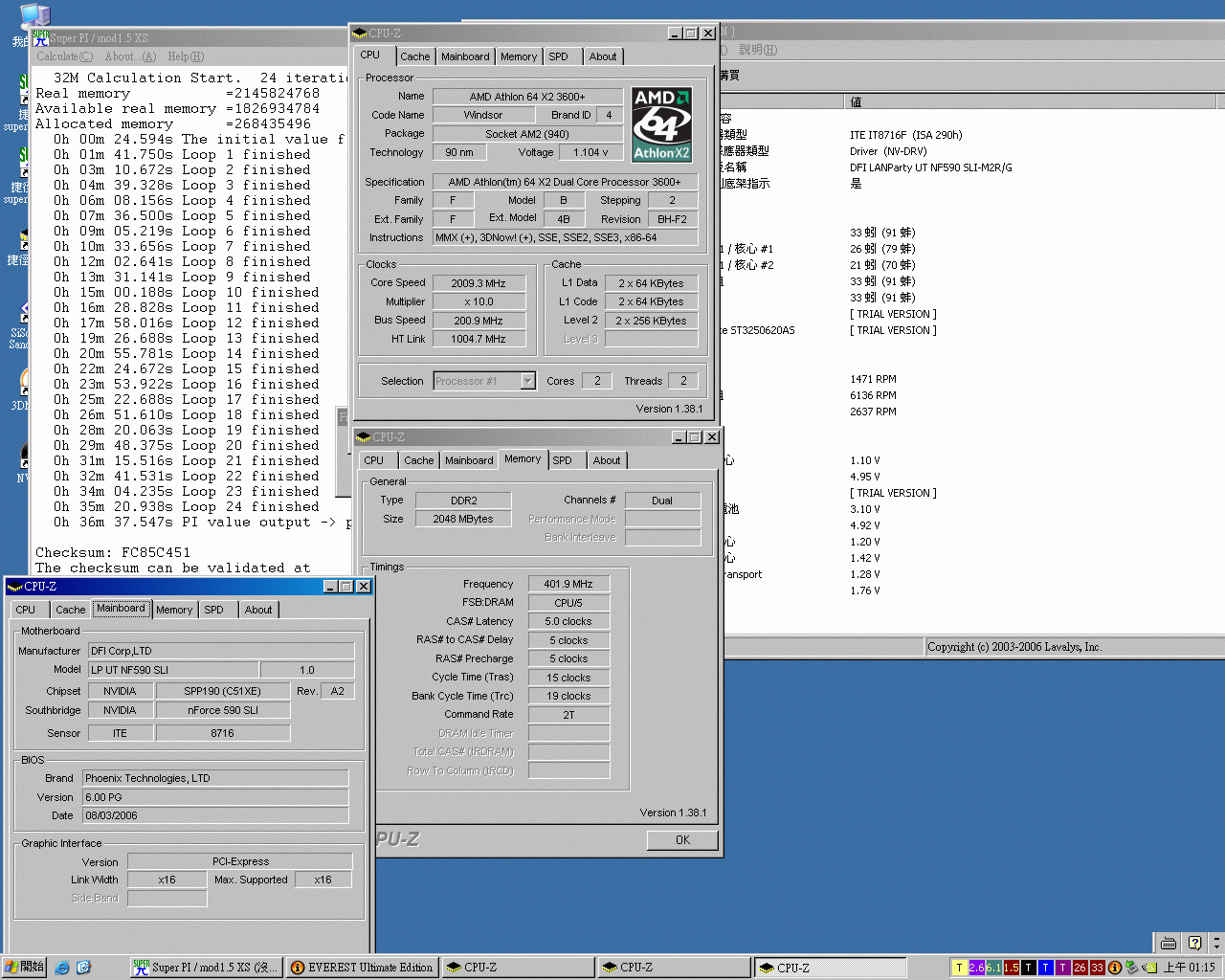Screen dimensions: 1225x980
Task: Open Calculate menu in Super PI
Action: [65, 56]
